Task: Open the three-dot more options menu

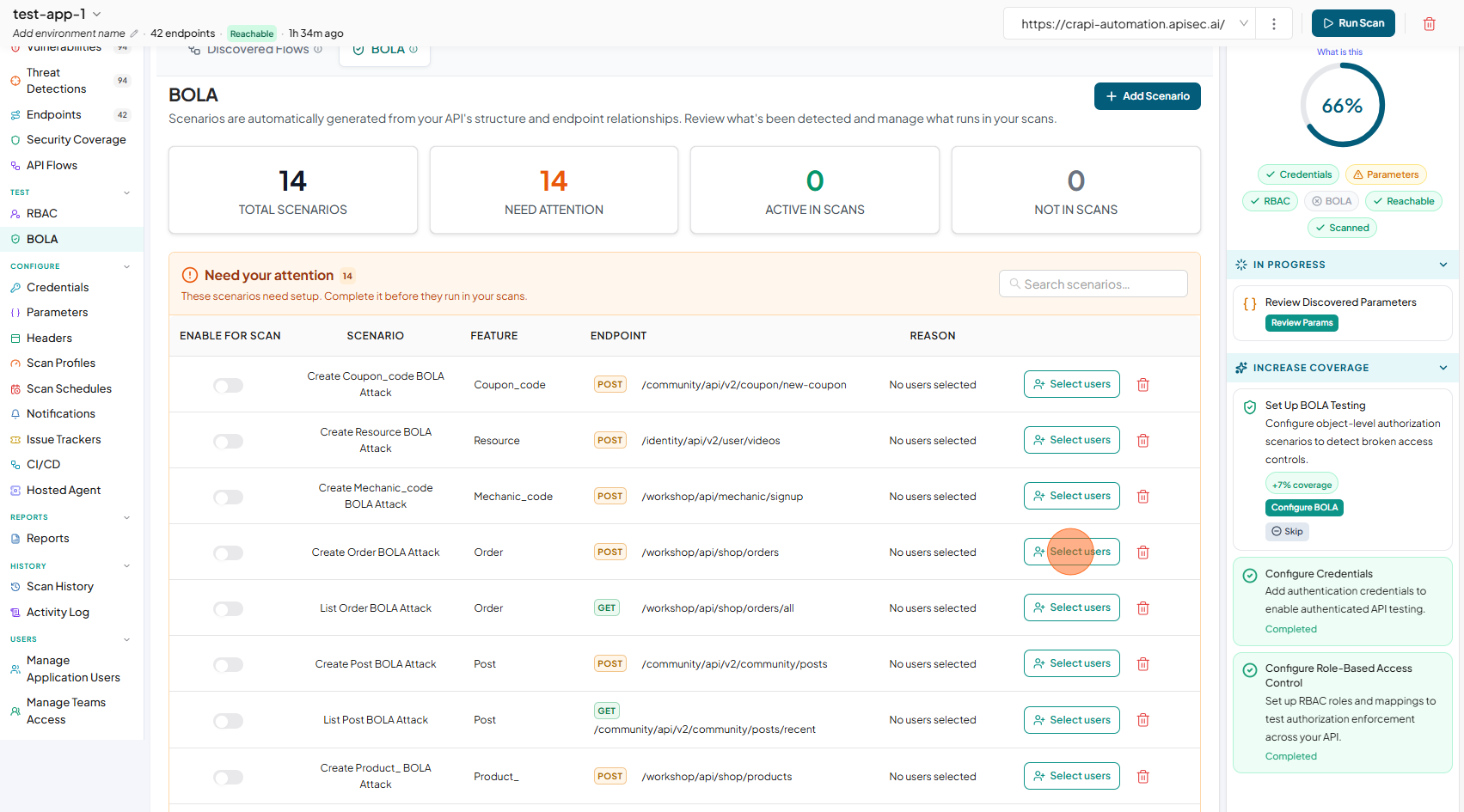Action: click(1274, 24)
